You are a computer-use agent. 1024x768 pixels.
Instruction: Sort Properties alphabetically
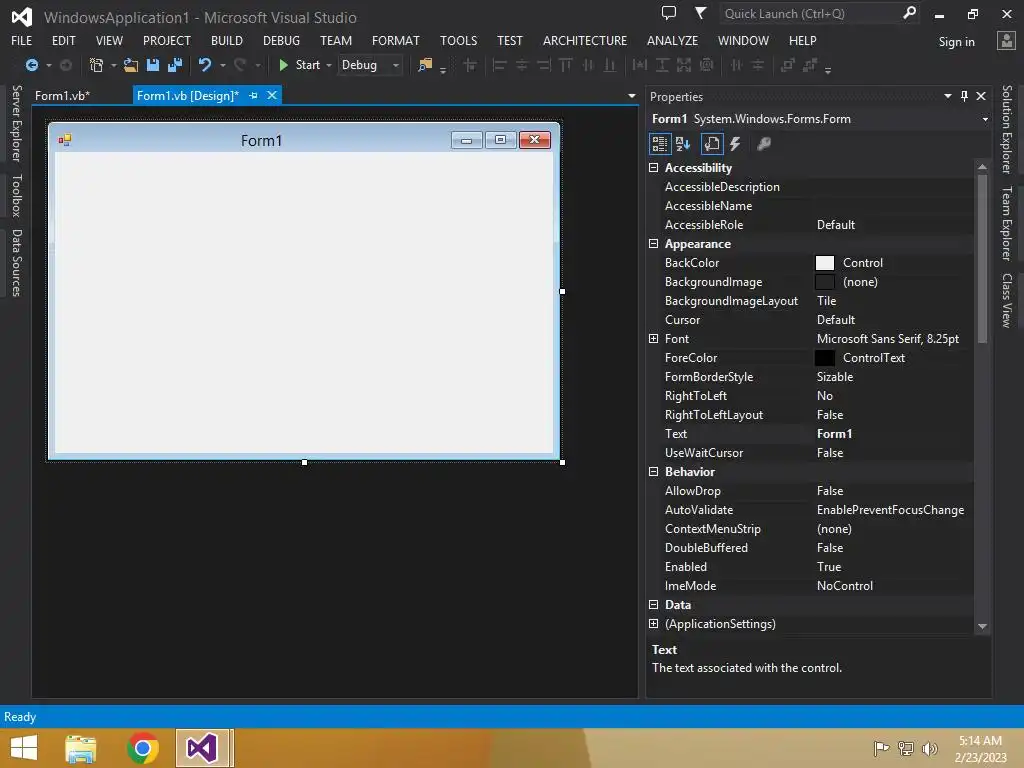(683, 144)
